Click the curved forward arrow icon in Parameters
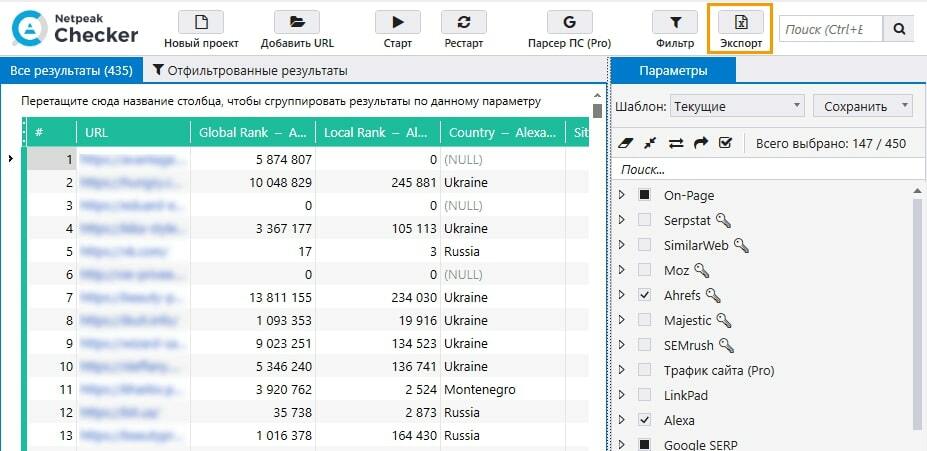The image size is (927, 451). pos(701,144)
